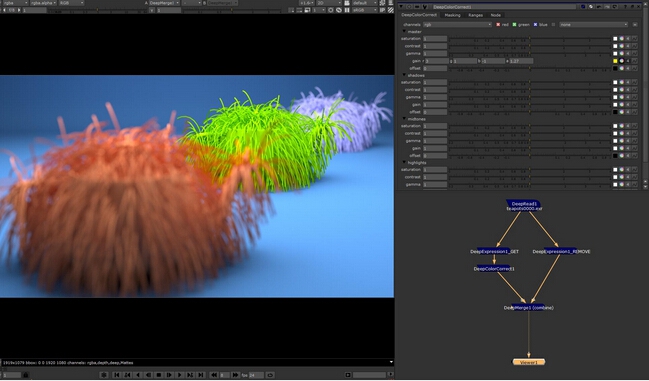Jump to last frame
Image resolution: width=649 pixels, height=381 pixels.
coord(201,375)
